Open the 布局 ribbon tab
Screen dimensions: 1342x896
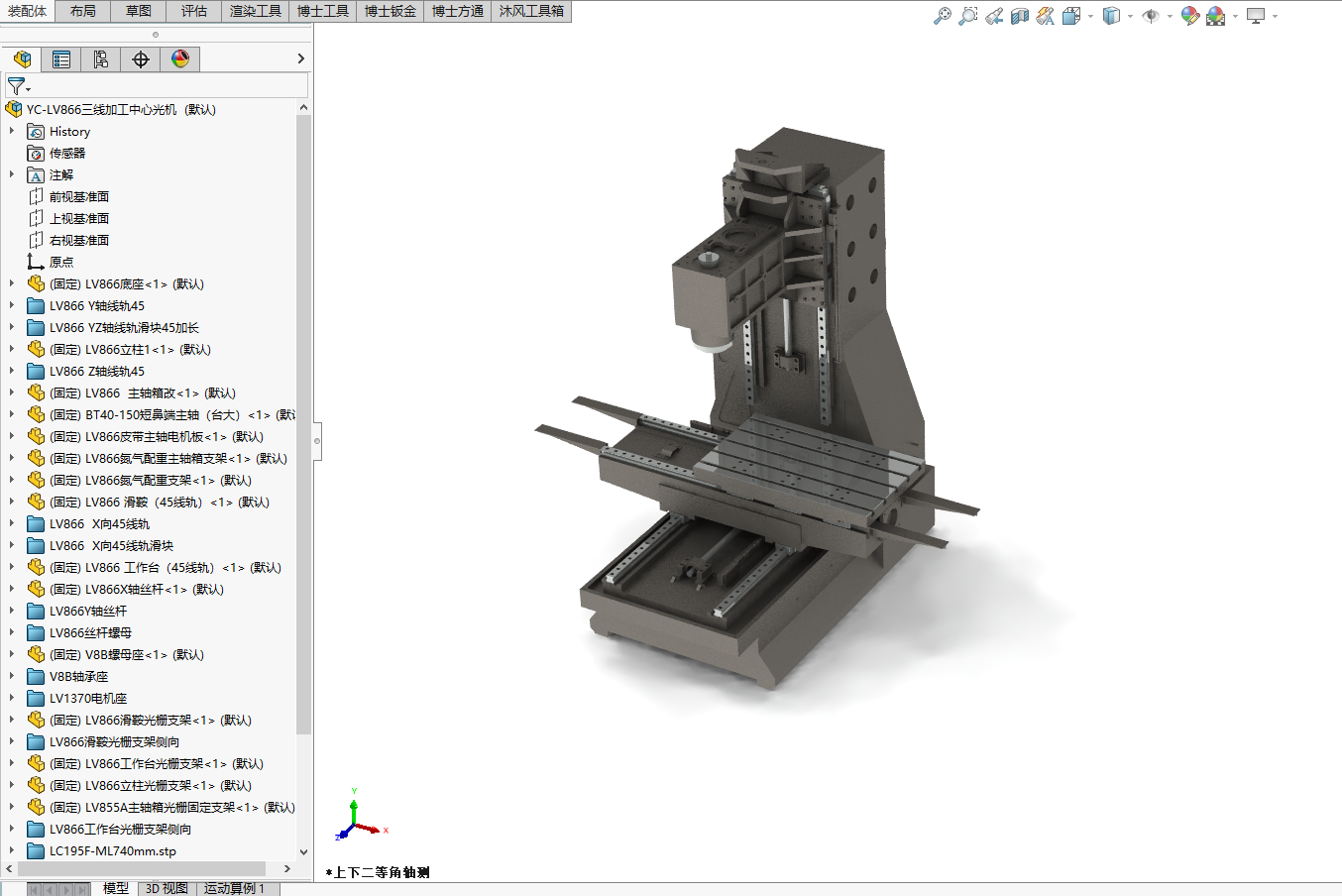(83, 11)
